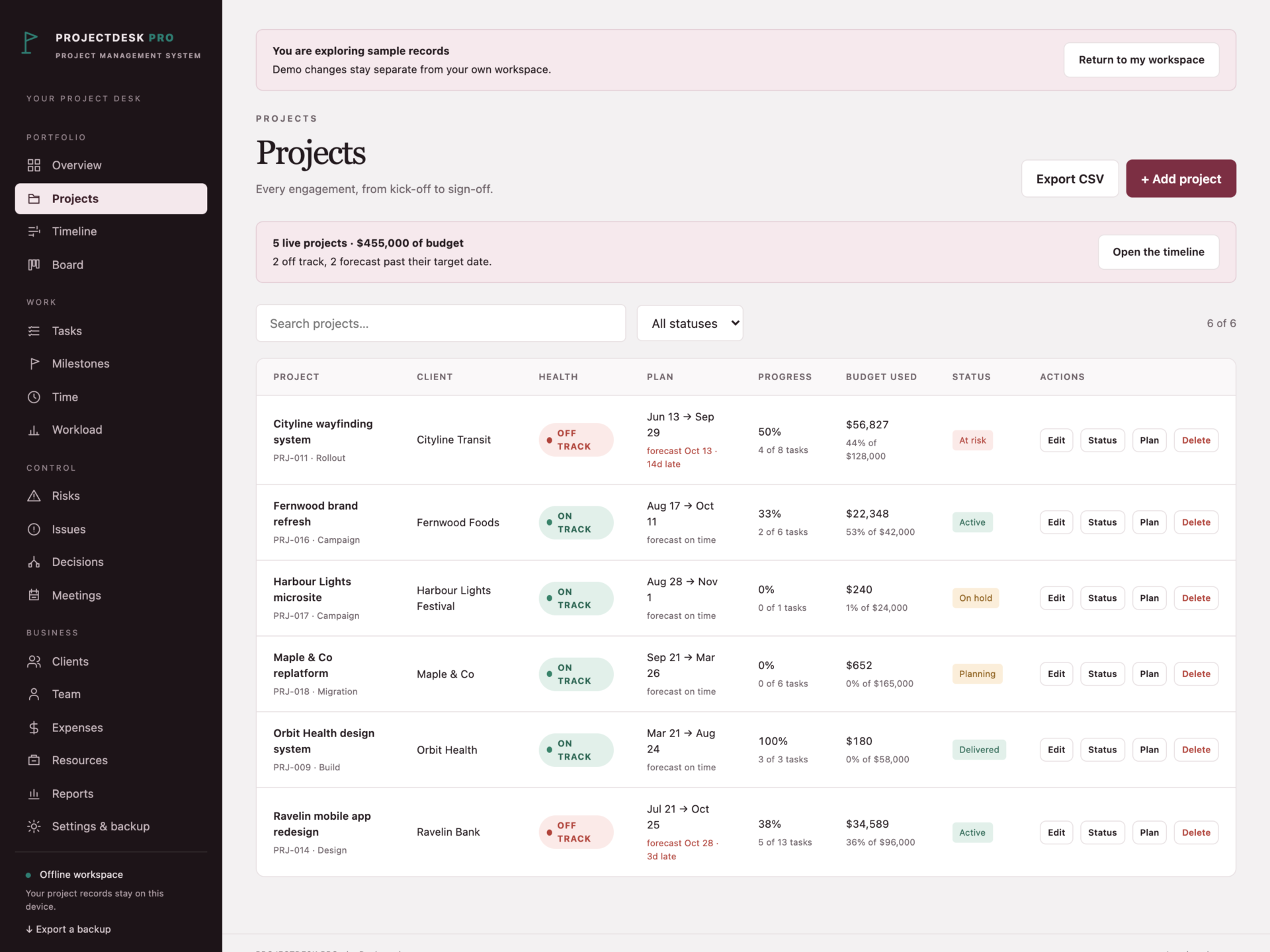Delete the Maple & Co replatform project

click(x=1196, y=674)
